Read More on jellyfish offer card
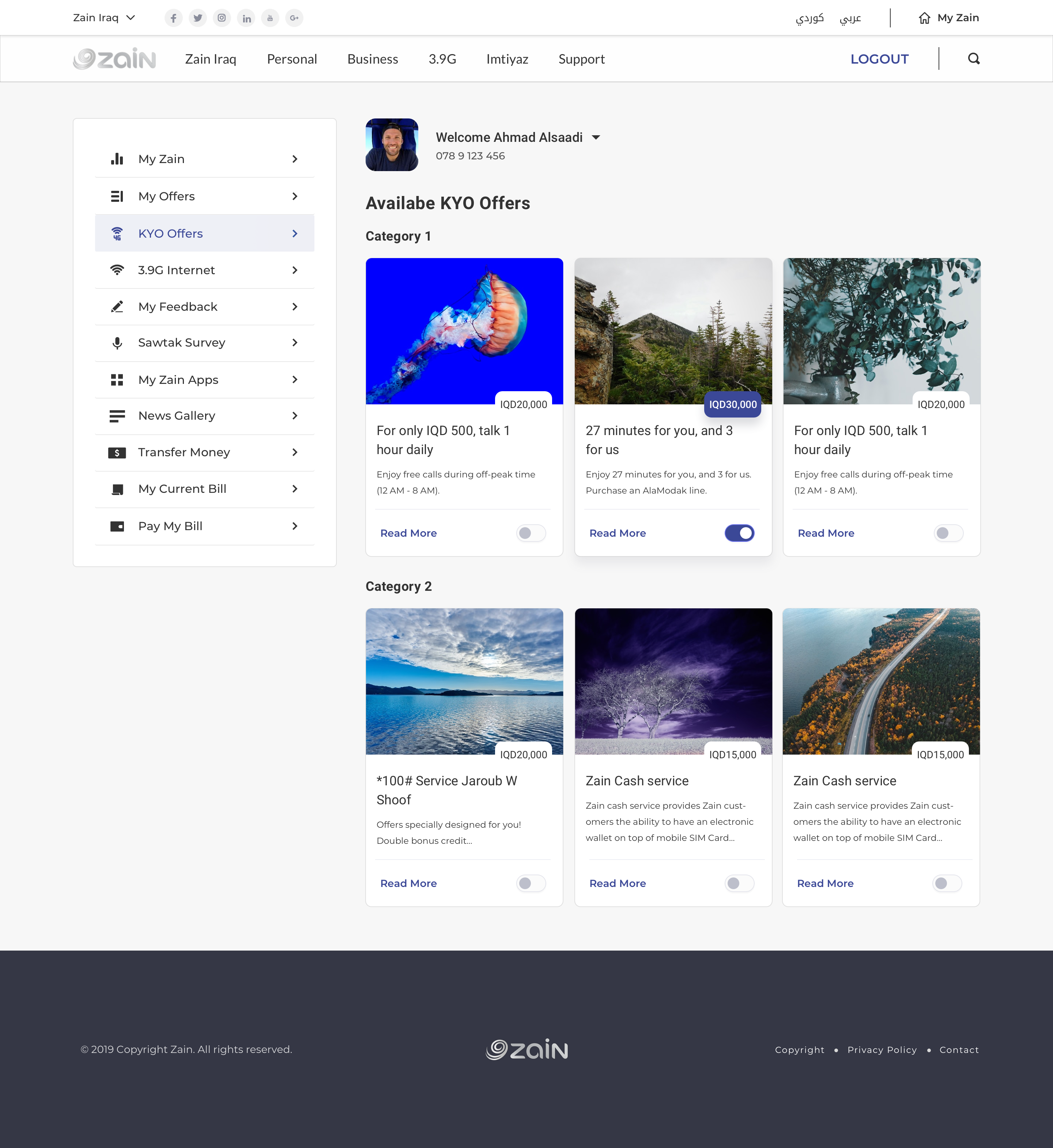 click(x=408, y=533)
